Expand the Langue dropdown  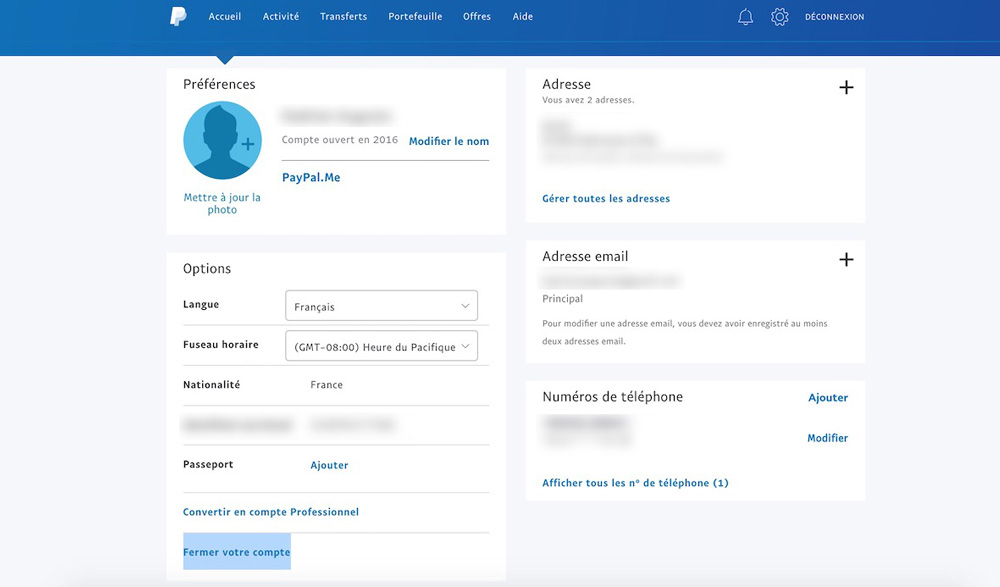(381, 306)
